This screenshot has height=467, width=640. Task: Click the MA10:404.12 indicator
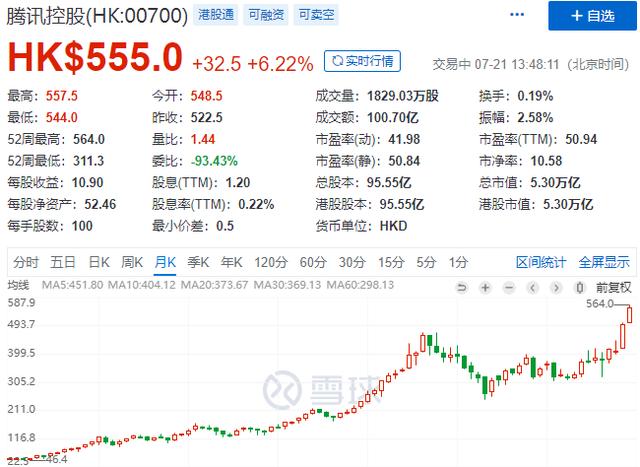142,285
